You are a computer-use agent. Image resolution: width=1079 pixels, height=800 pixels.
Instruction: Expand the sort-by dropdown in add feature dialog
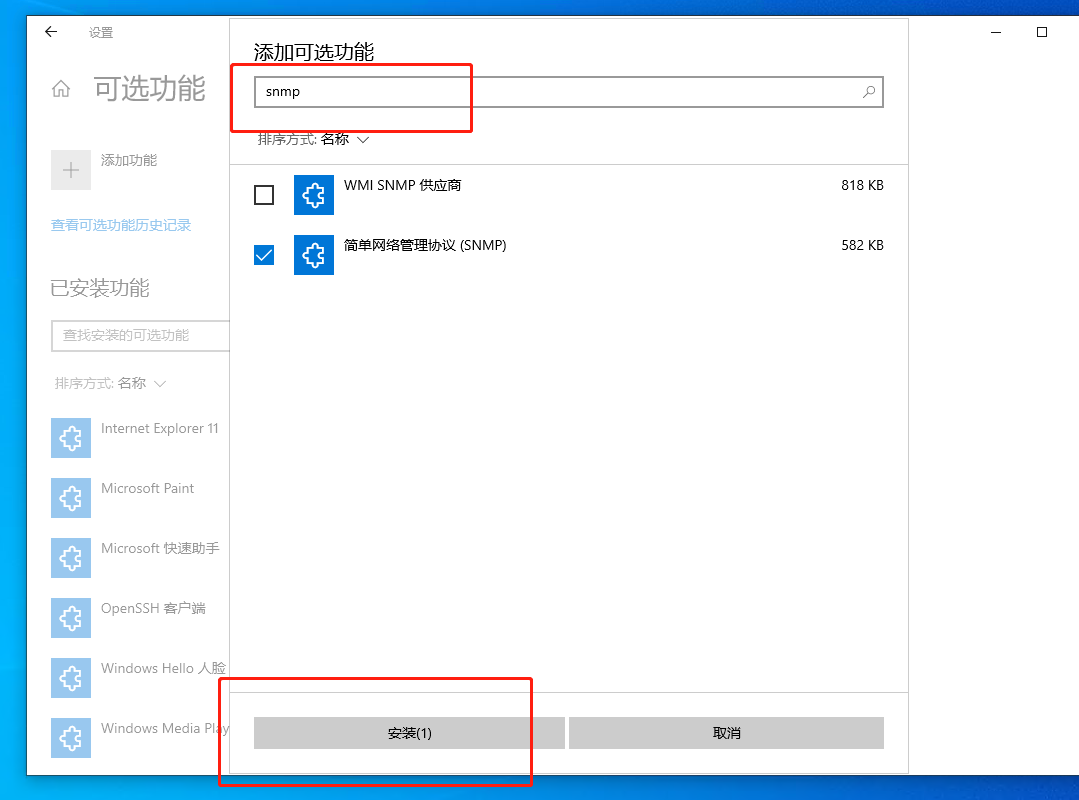(313, 139)
